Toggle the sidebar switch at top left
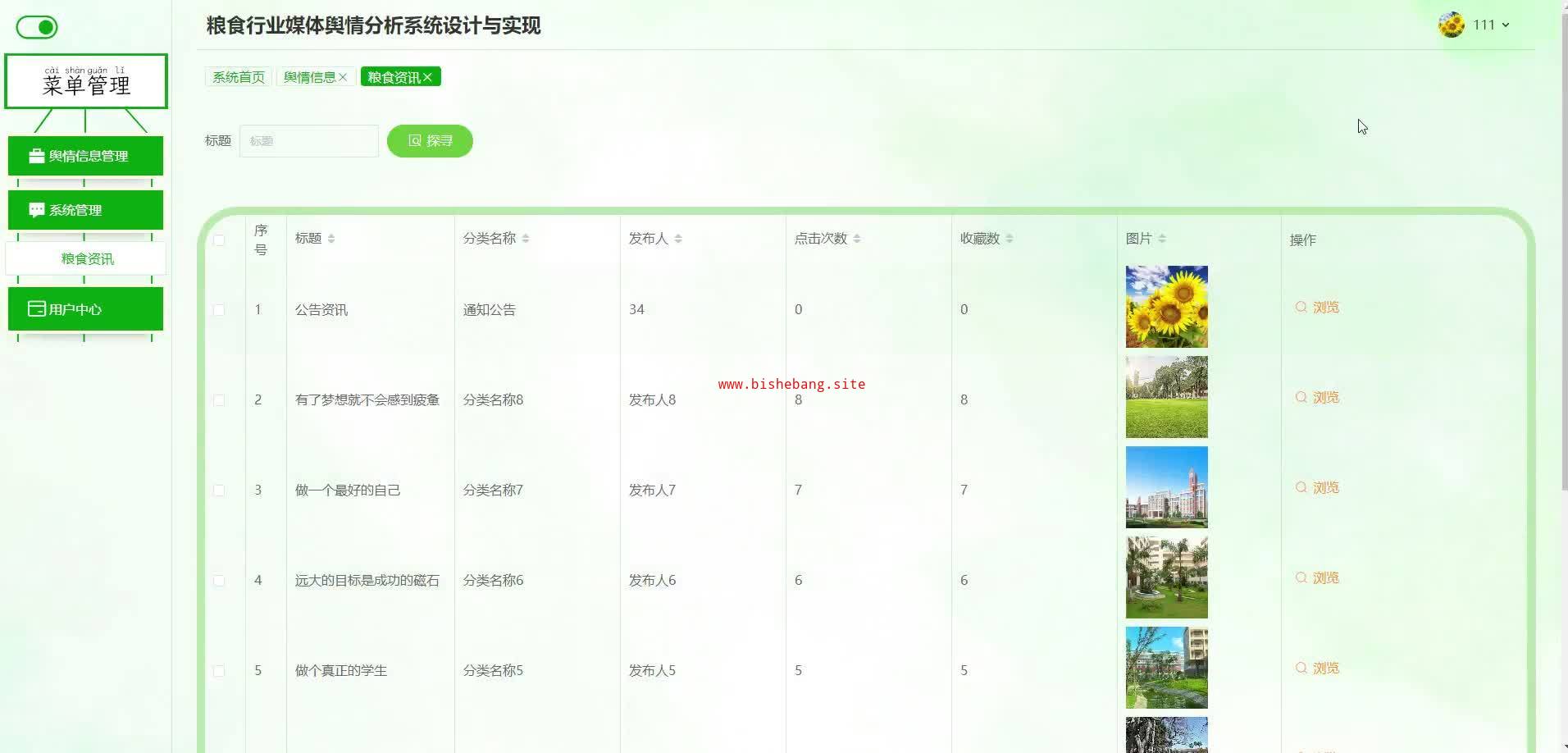This screenshot has height=753, width=1568. [37, 27]
